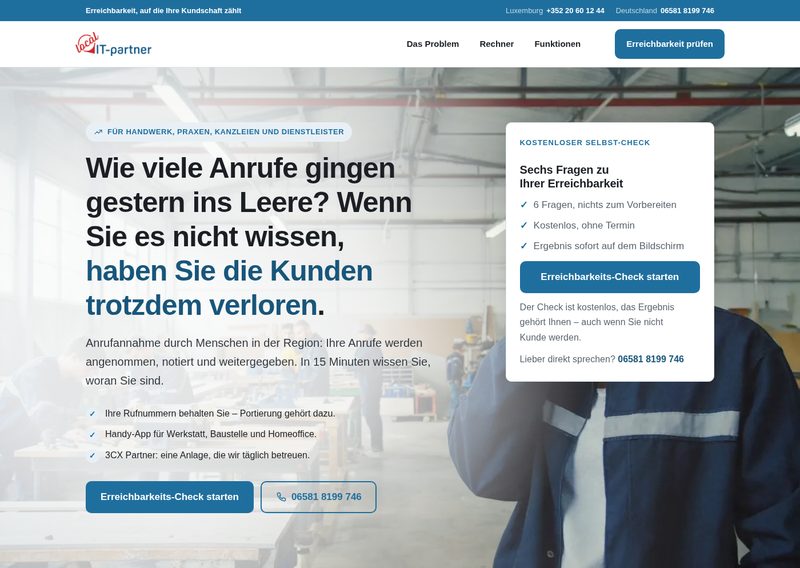This screenshot has width=800, height=568.
Task: Click the trend arrow icon in the badge
Action: (98, 132)
